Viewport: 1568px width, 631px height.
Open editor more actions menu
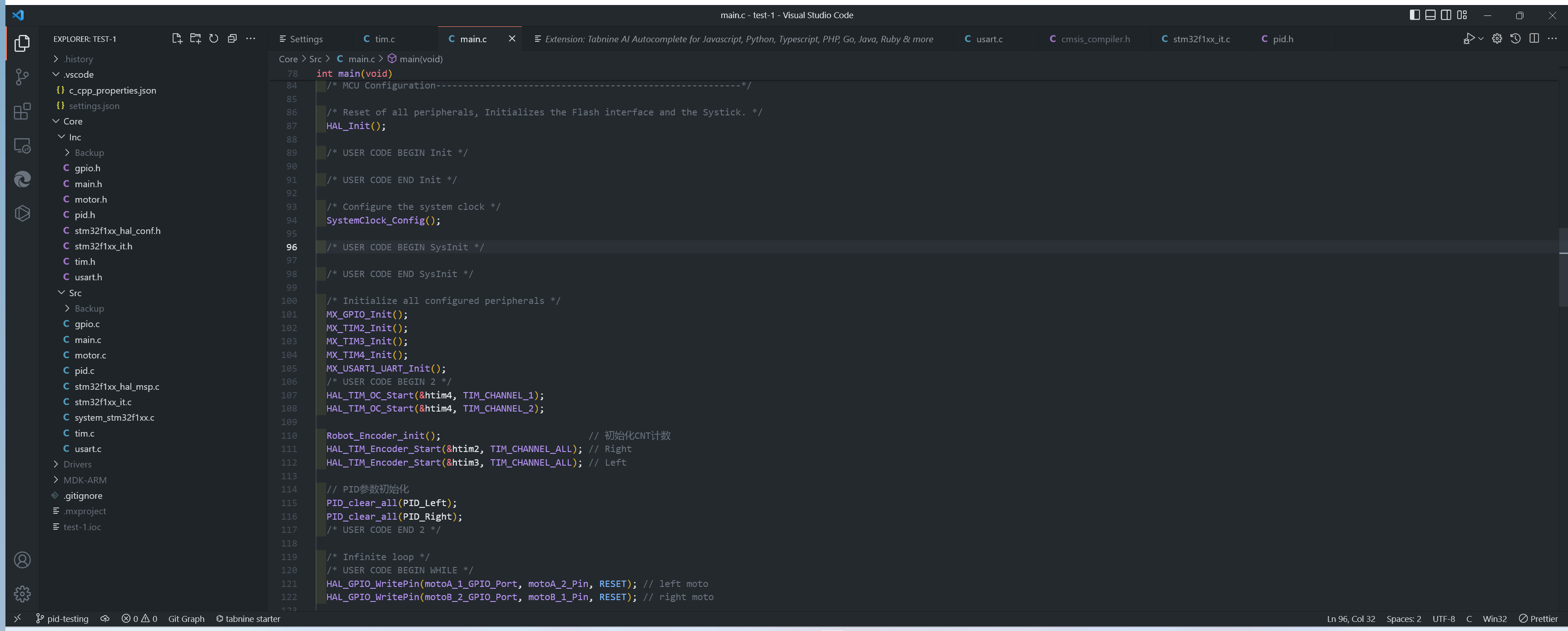coord(1553,38)
